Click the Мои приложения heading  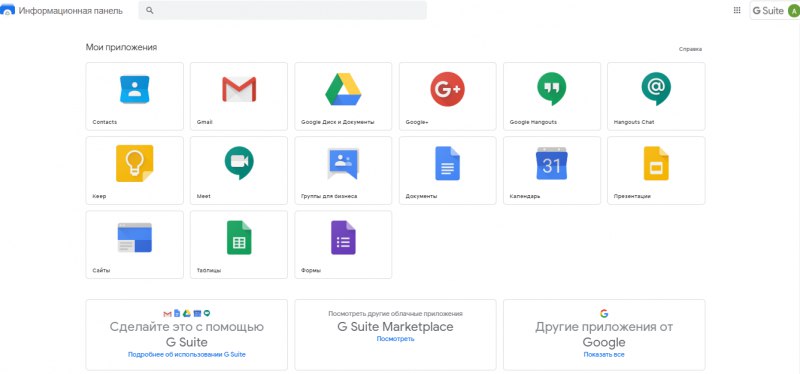coord(121,47)
